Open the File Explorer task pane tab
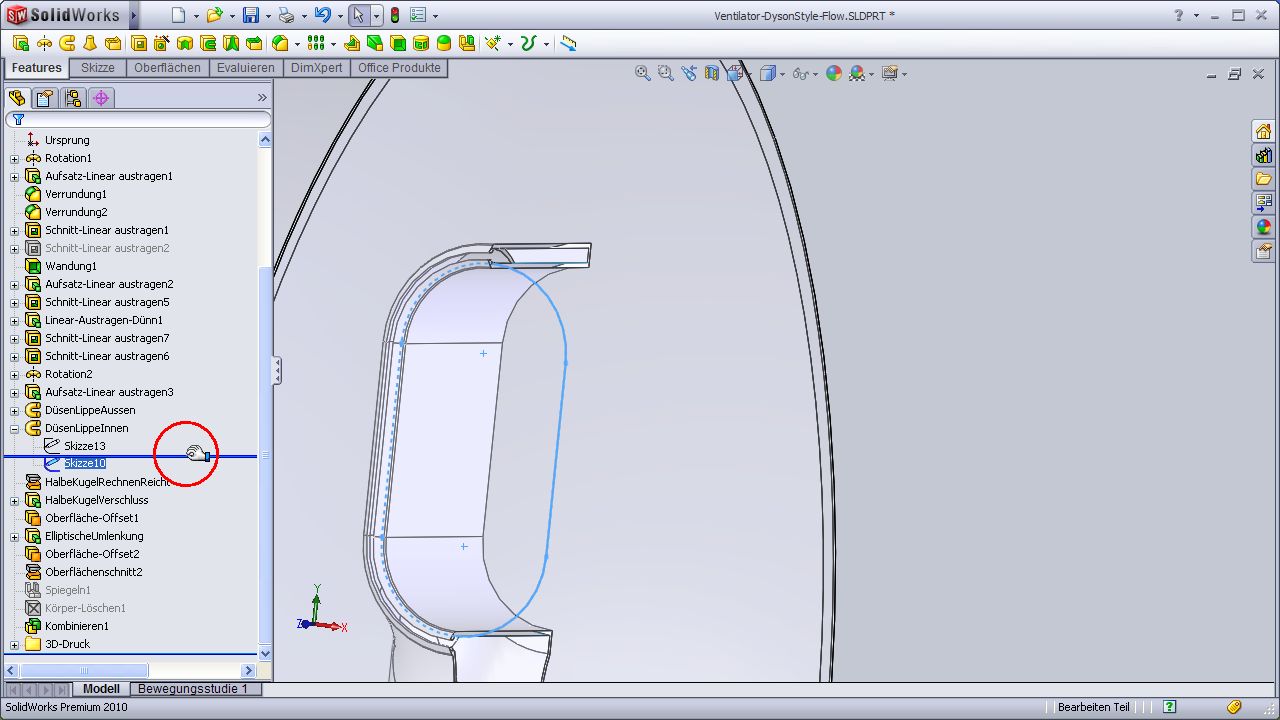 [1264, 180]
